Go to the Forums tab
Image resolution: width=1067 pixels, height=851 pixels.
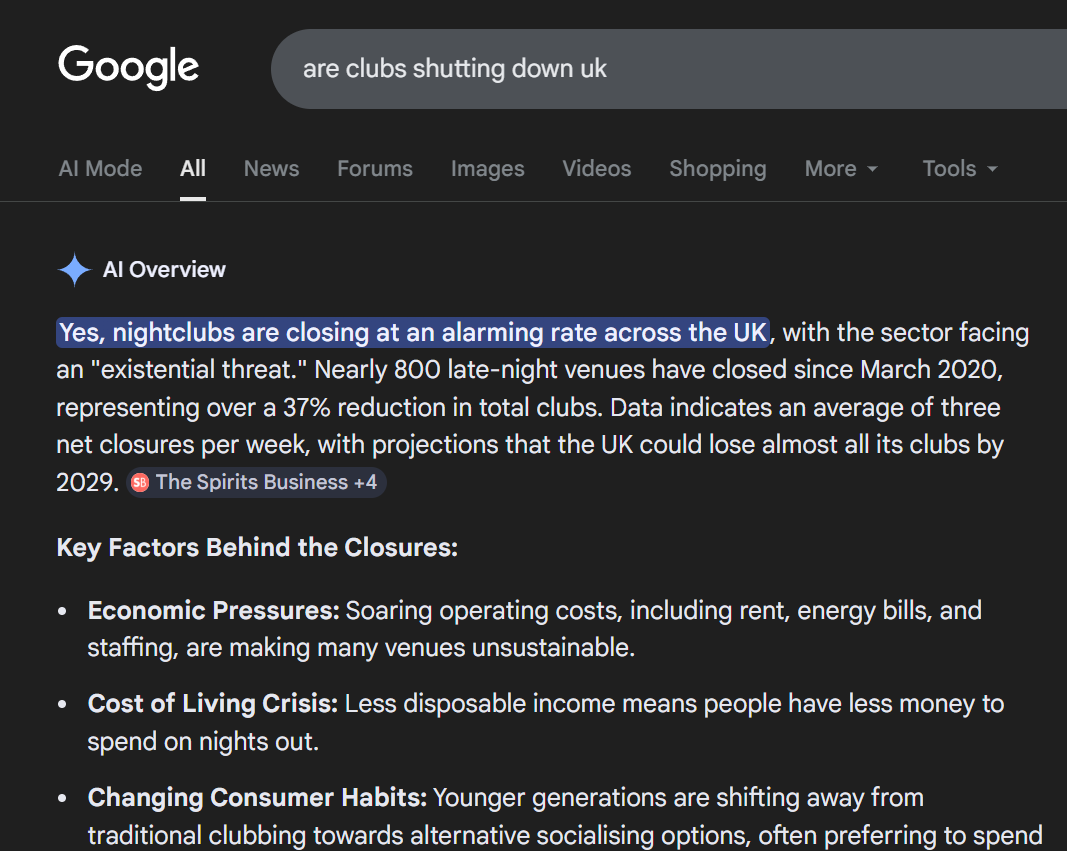click(x=374, y=169)
